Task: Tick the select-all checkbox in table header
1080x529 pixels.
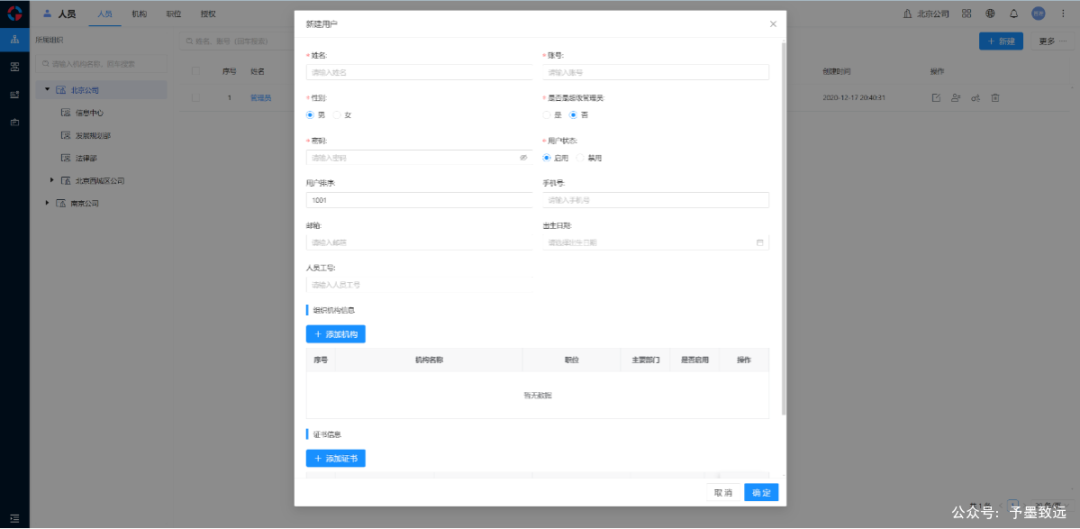Action: [x=196, y=71]
